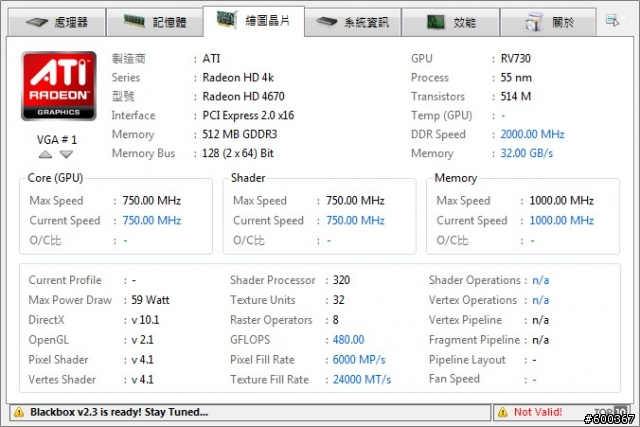Image resolution: width=640 pixels, height=427 pixels.
Task: Click the DDR Speed value 2000.00 MHz
Action: pos(532,134)
